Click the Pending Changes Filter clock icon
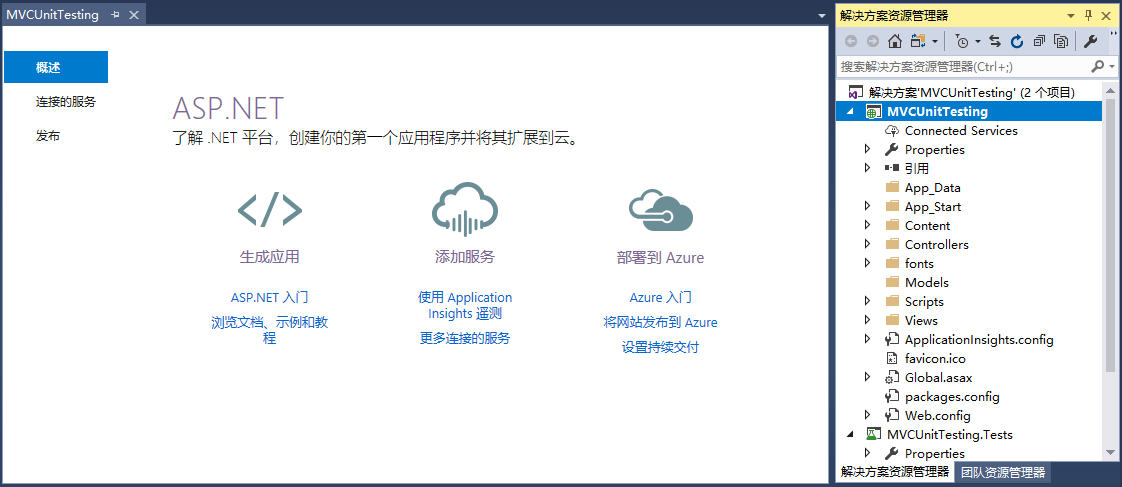The height and width of the screenshot is (487, 1122). (x=962, y=41)
